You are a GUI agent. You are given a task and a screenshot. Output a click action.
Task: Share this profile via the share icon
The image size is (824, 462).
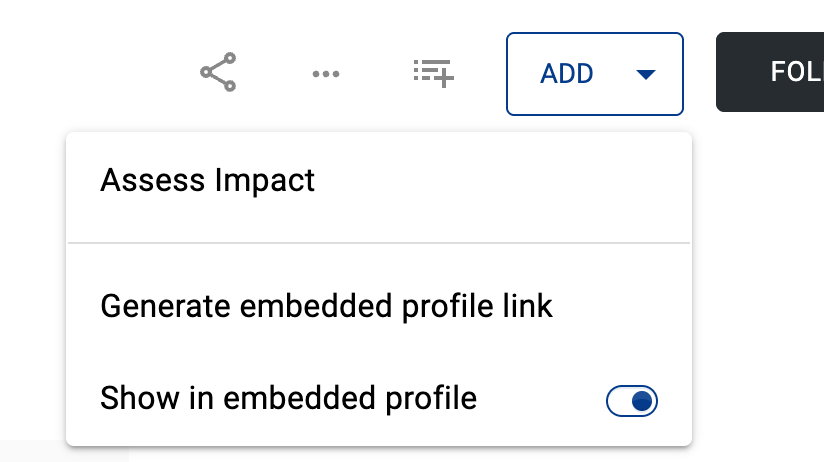218,73
